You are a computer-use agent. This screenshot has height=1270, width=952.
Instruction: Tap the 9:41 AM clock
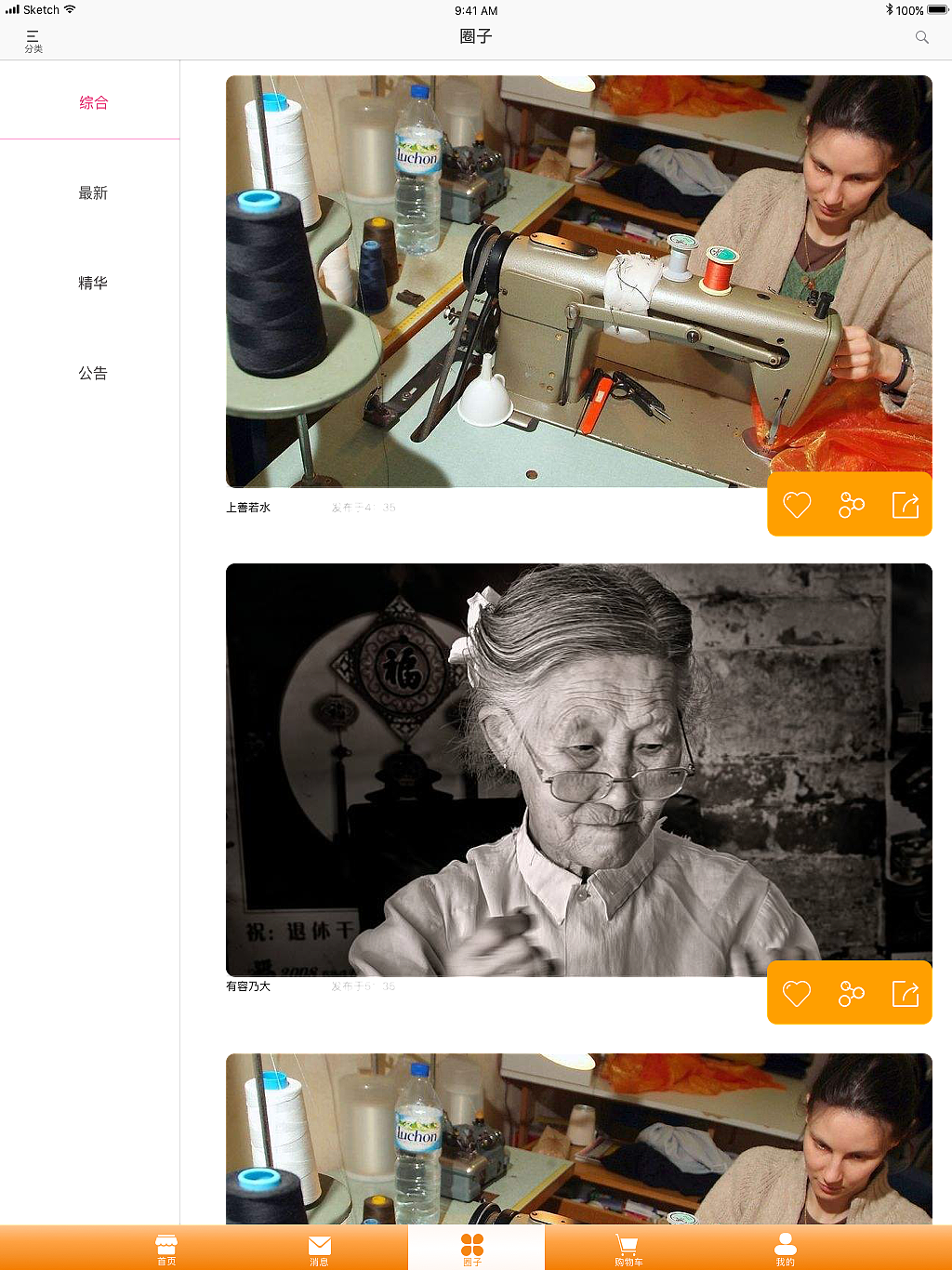[x=476, y=10]
